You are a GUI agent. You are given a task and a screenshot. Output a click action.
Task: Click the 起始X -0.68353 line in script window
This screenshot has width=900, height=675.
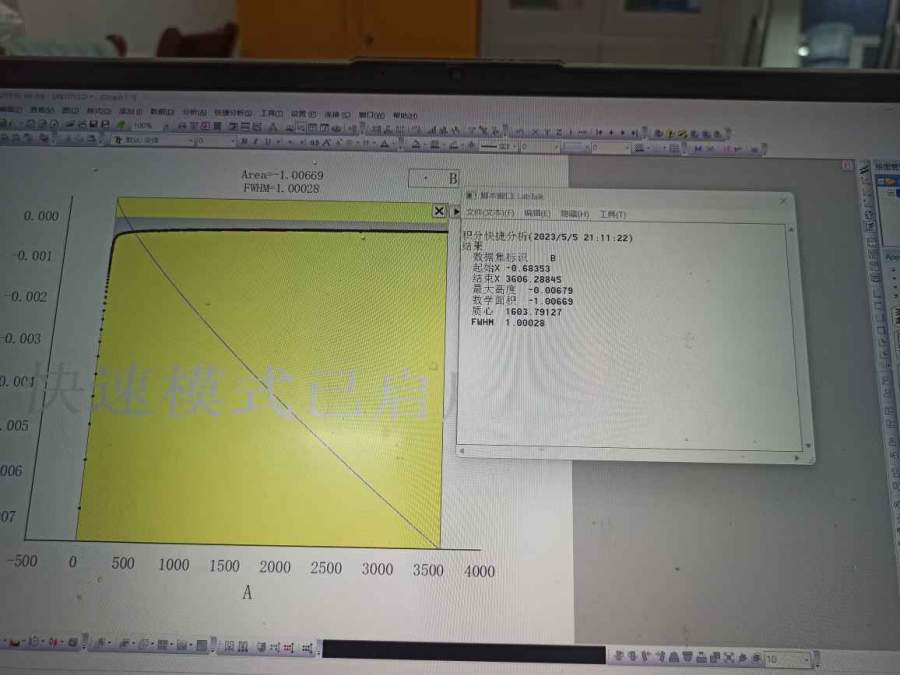[511, 268]
